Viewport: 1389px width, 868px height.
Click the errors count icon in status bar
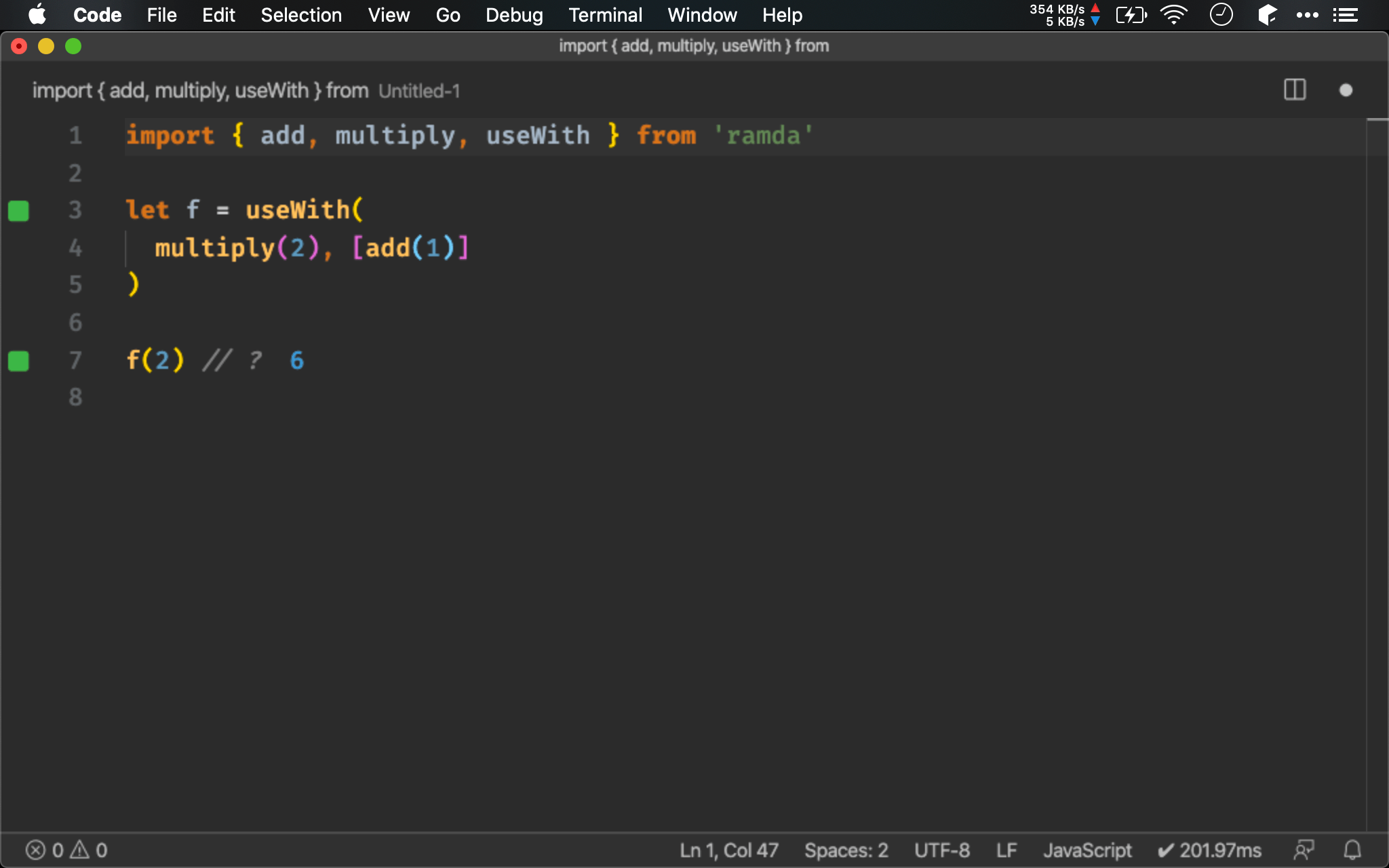pos(35,850)
